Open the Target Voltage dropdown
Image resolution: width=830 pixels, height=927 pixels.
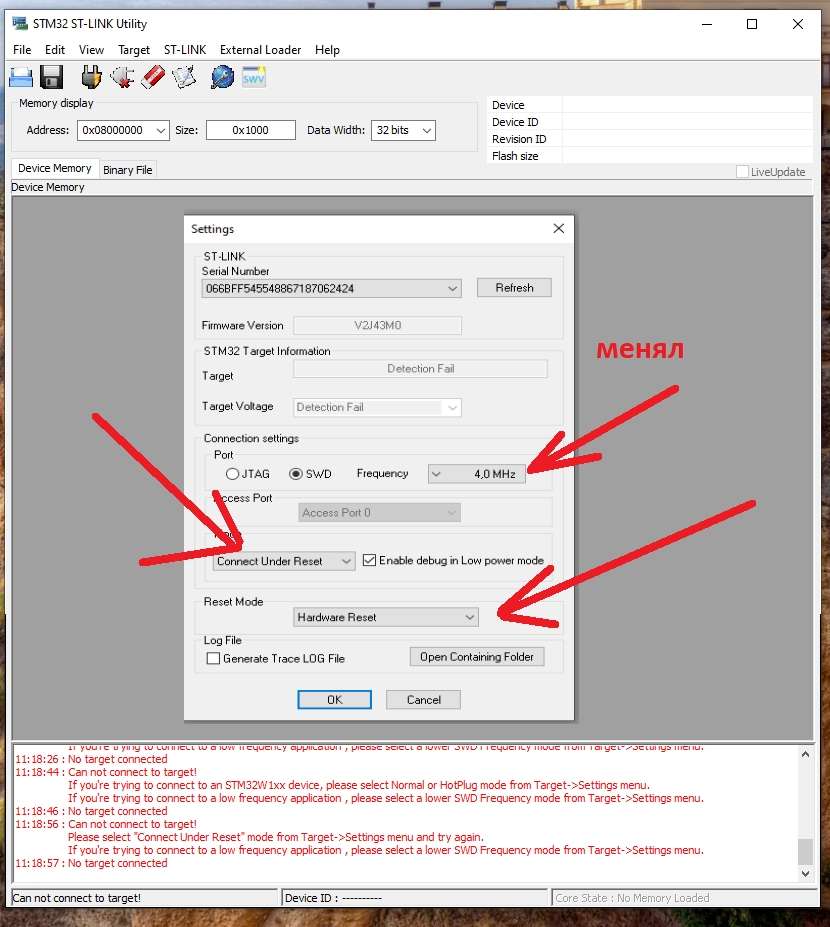click(x=377, y=407)
